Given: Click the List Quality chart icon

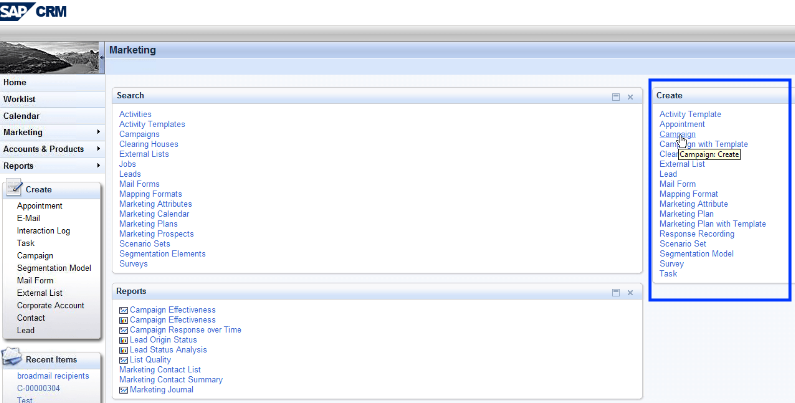Looking at the screenshot, I should coord(123,360).
